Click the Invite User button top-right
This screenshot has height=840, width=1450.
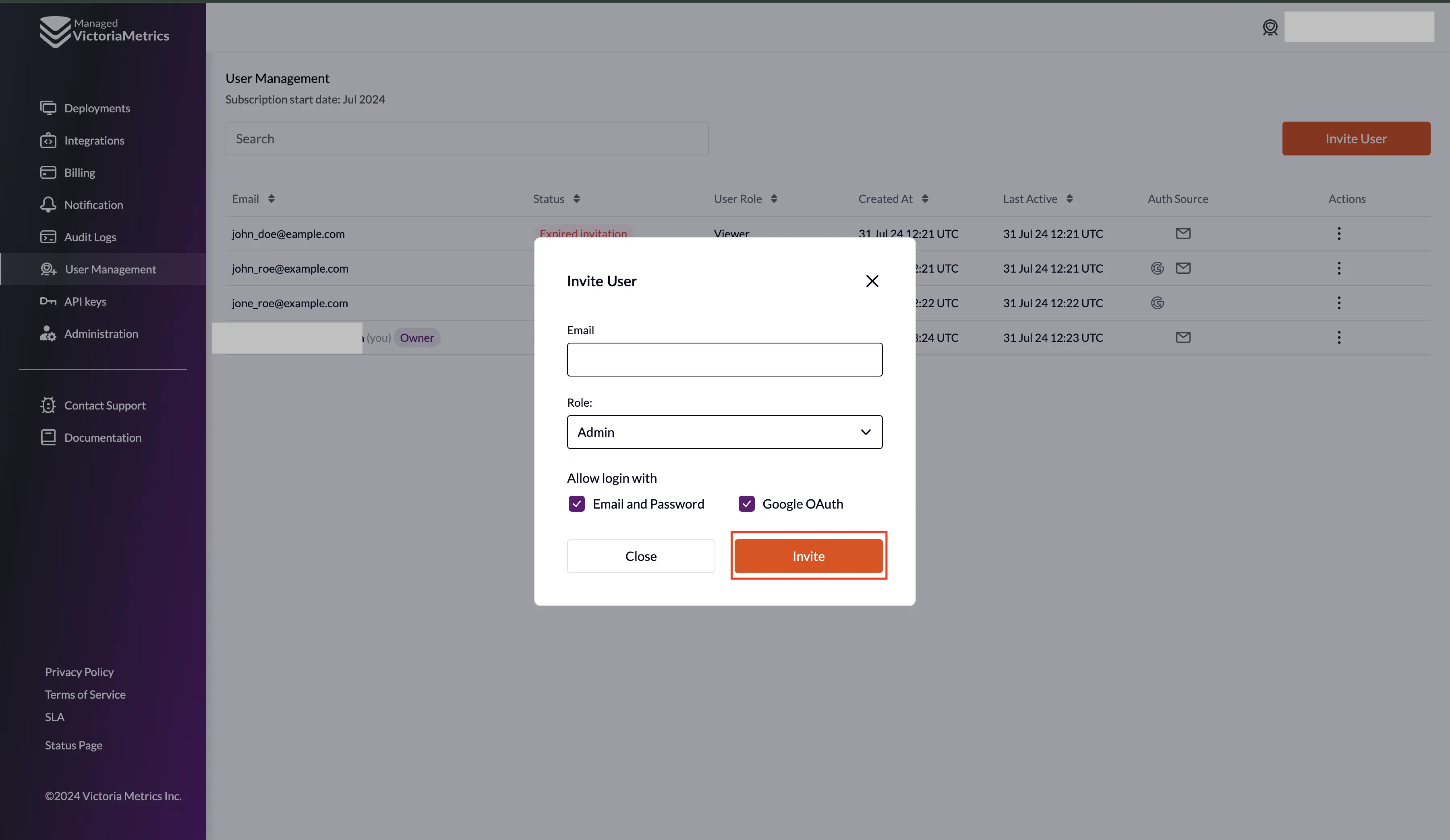click(1356, 138)
